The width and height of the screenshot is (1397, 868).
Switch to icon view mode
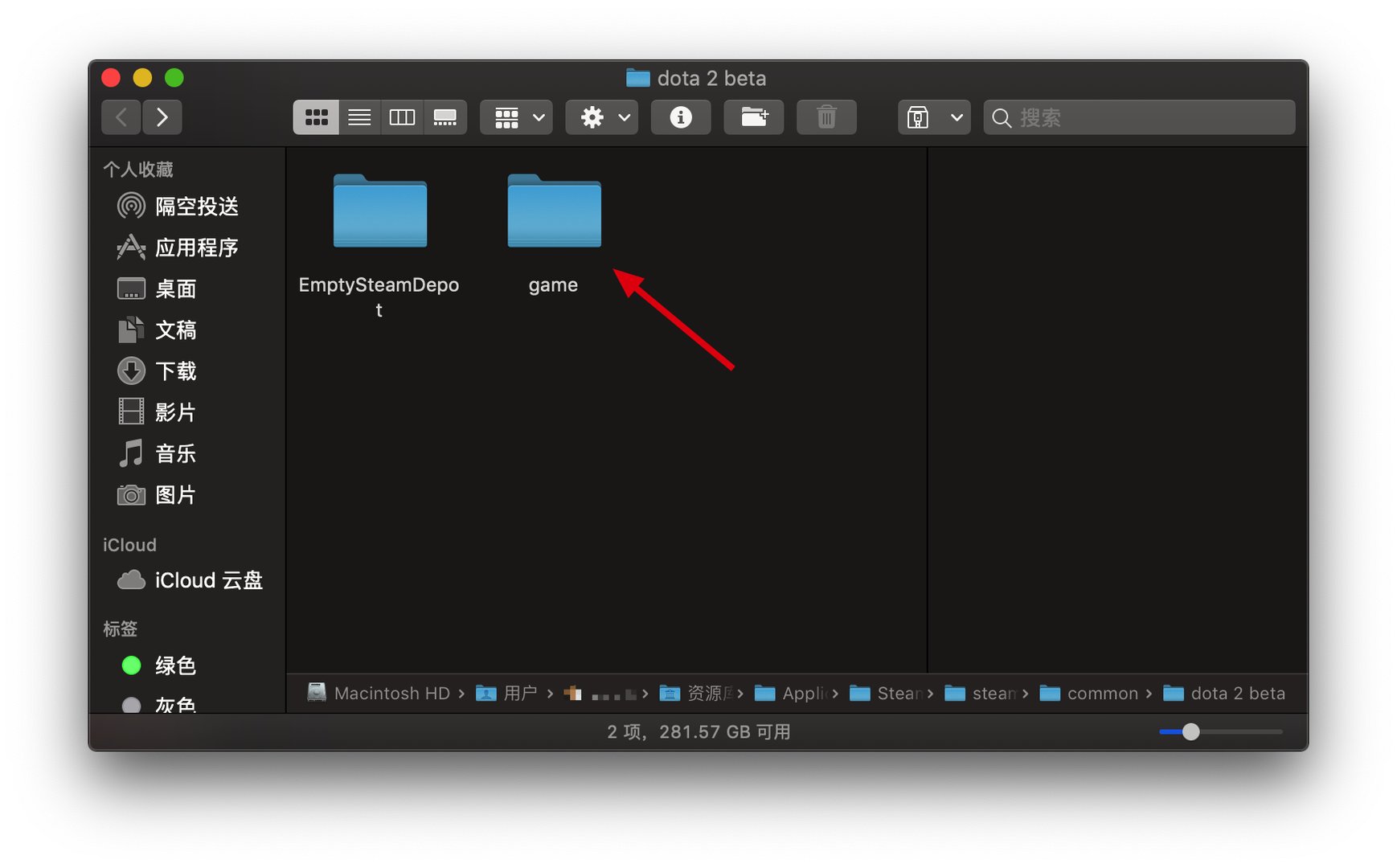pyautogui.click(x=316, y=117)
